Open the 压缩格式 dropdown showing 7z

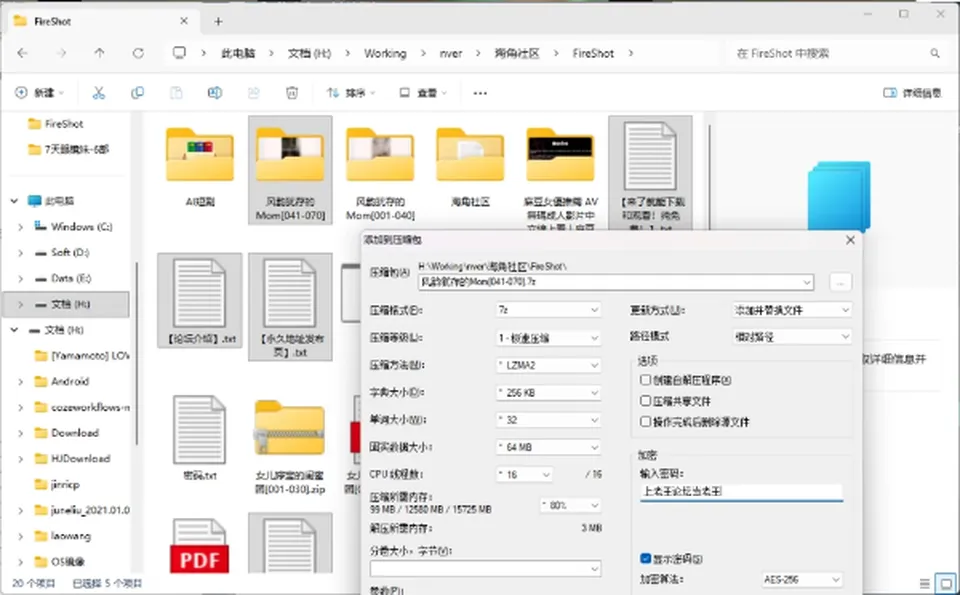pos(548,310)
